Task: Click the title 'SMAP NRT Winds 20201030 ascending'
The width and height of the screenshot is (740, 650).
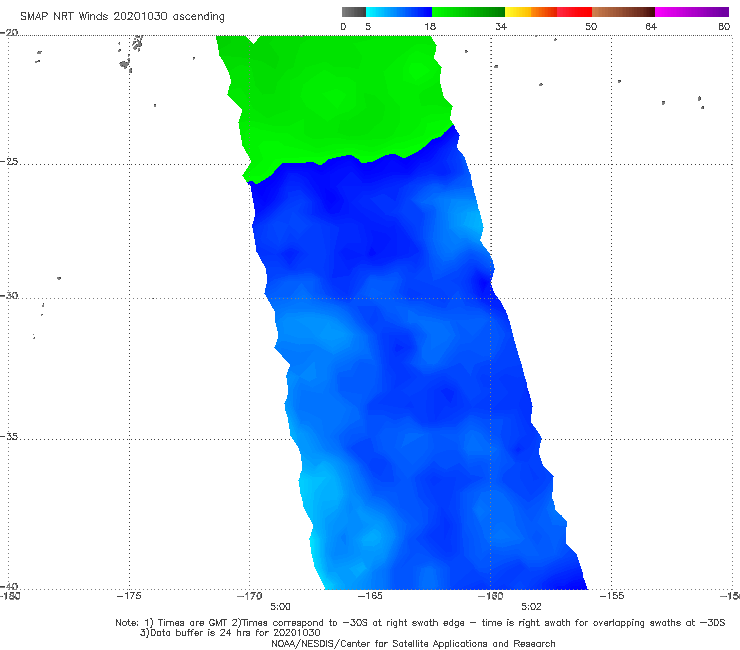Action: tap(122, 16)
